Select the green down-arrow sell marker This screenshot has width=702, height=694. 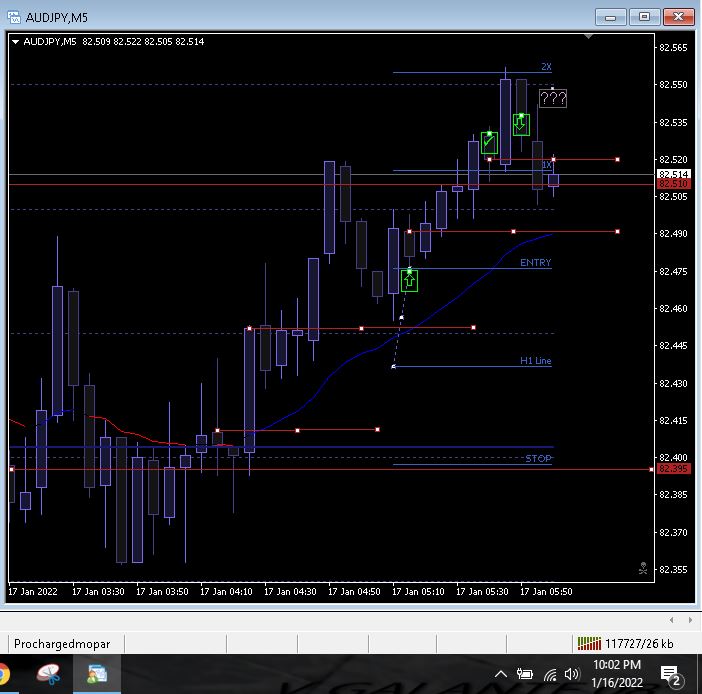point(521,124)
